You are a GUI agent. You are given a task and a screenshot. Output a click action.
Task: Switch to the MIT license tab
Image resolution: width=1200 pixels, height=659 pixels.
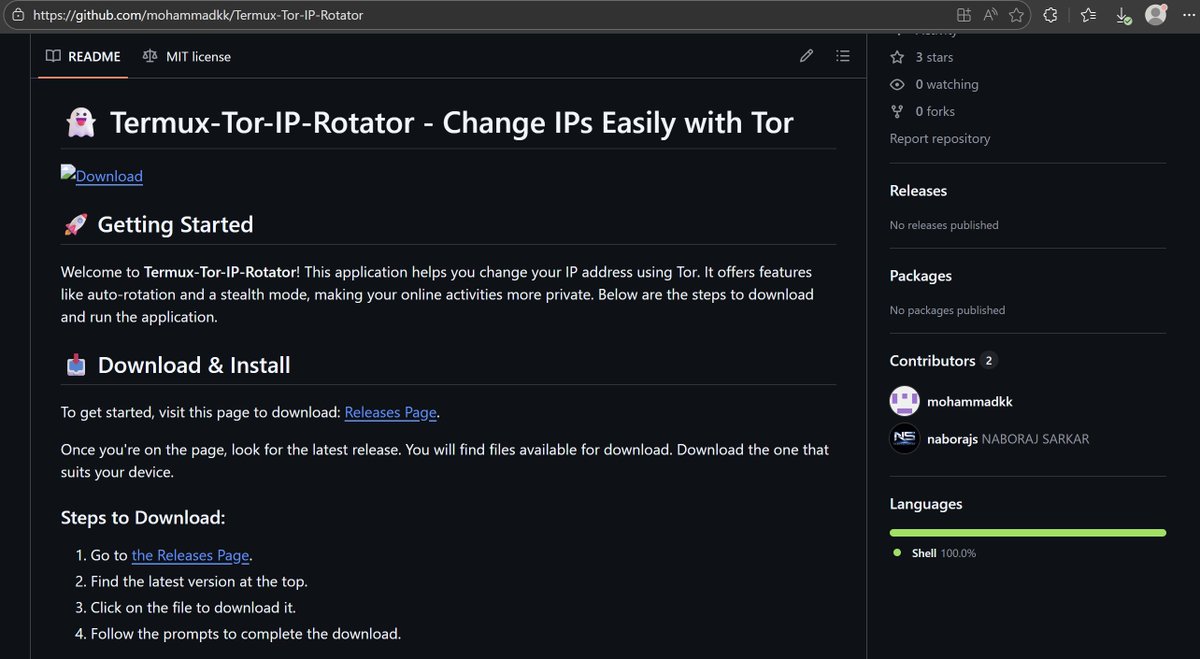click(x=187, y=57)
